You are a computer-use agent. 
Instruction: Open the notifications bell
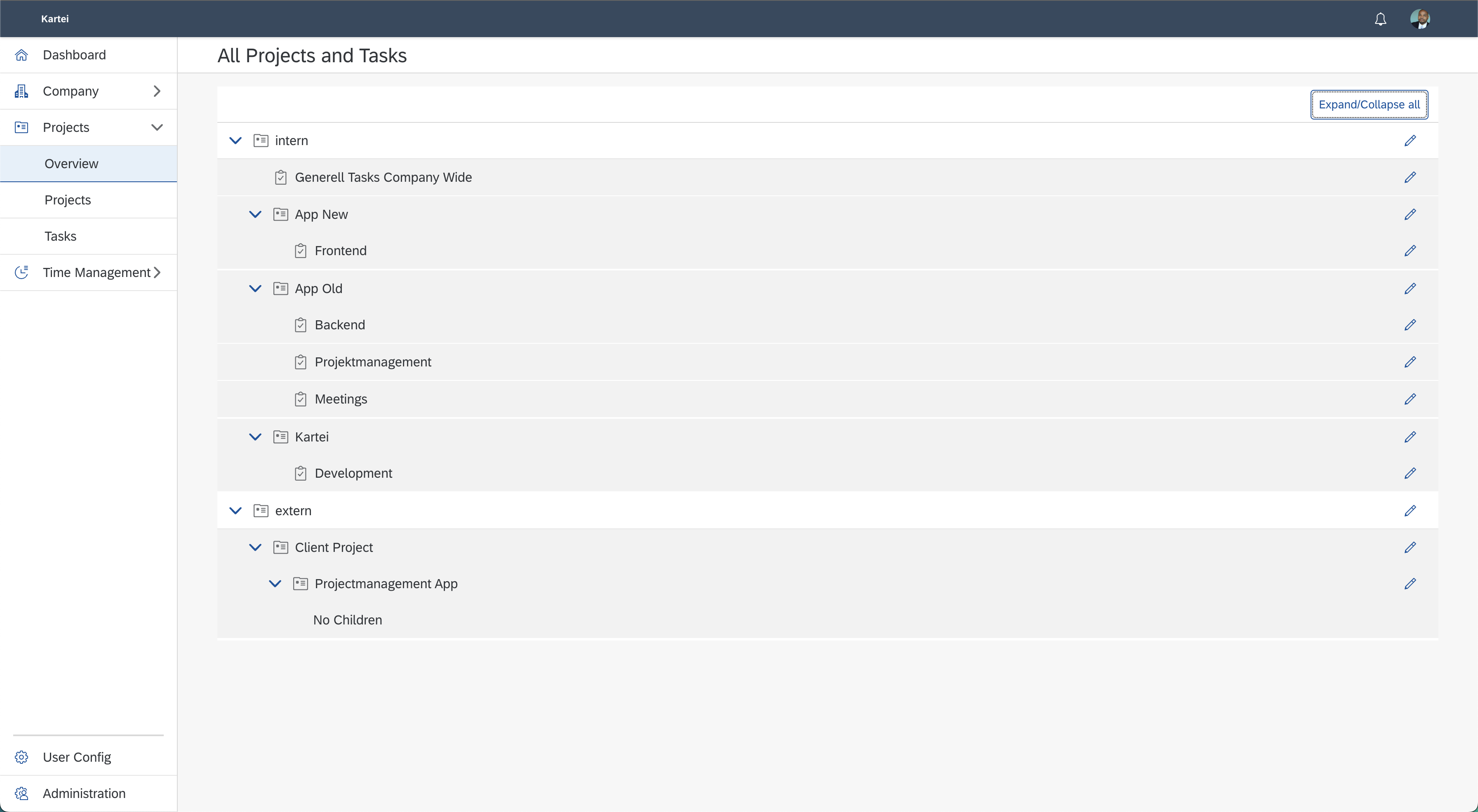coord(1380,19)
